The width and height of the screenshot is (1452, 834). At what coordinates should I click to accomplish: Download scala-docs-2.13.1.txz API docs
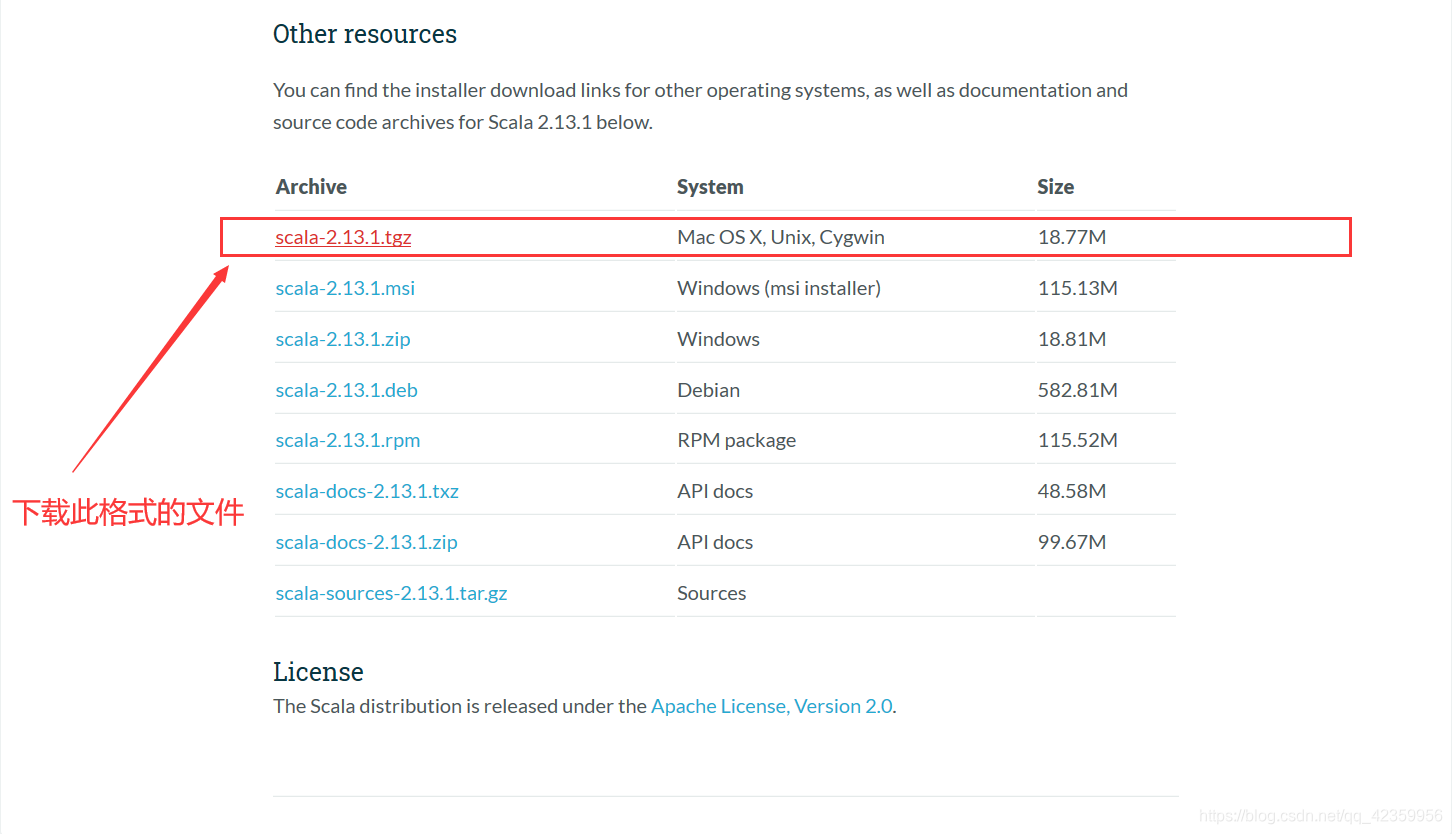tap(367, 491)
